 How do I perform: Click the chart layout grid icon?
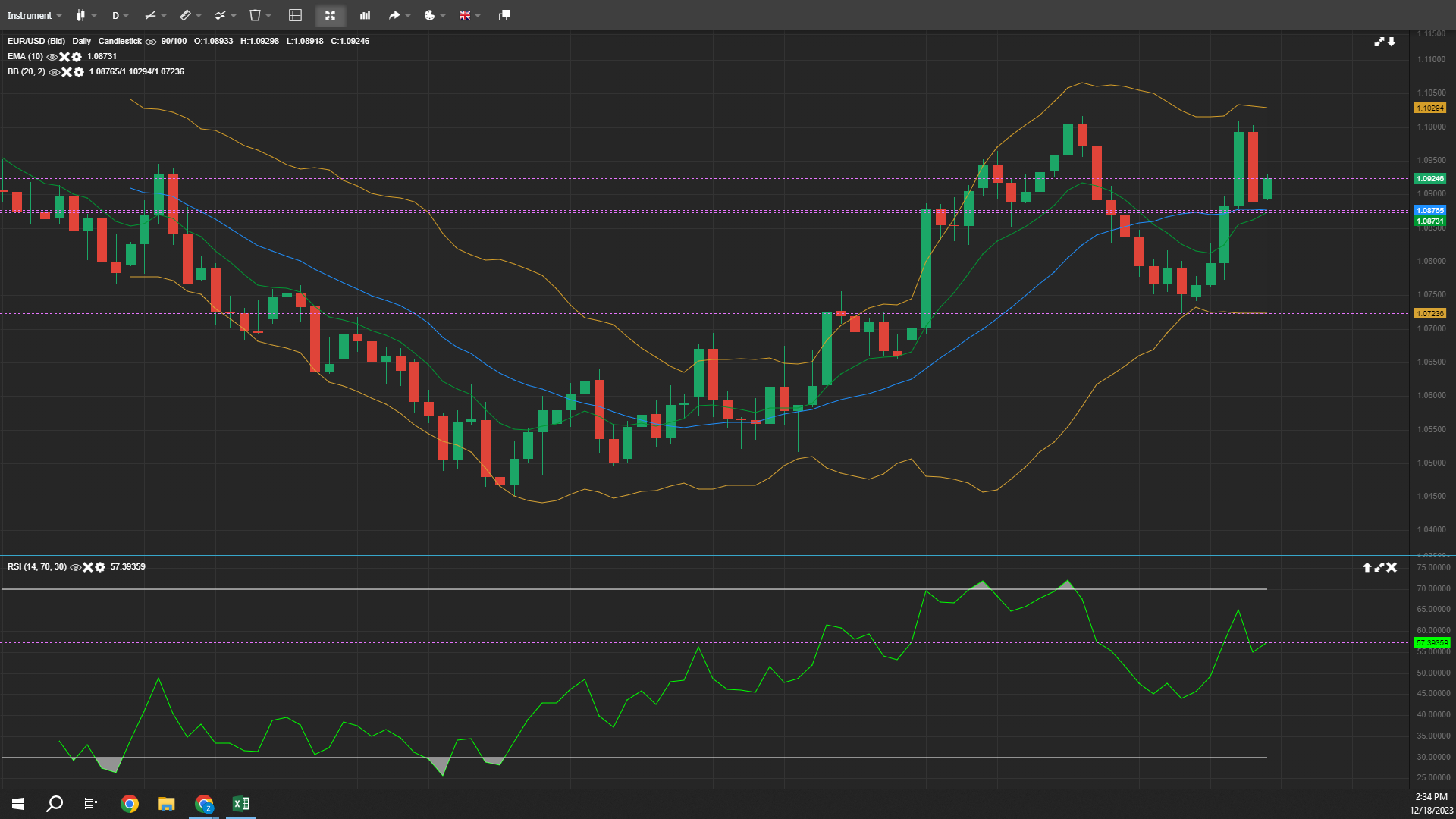point(296,15)
